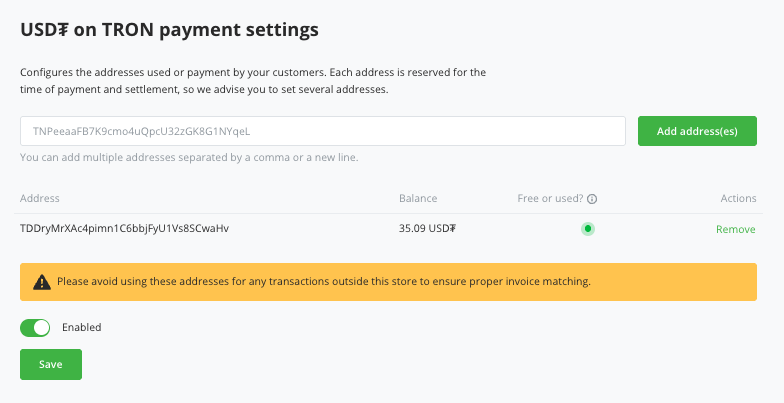Click the info icon beside Free or used?

(592, 199)
